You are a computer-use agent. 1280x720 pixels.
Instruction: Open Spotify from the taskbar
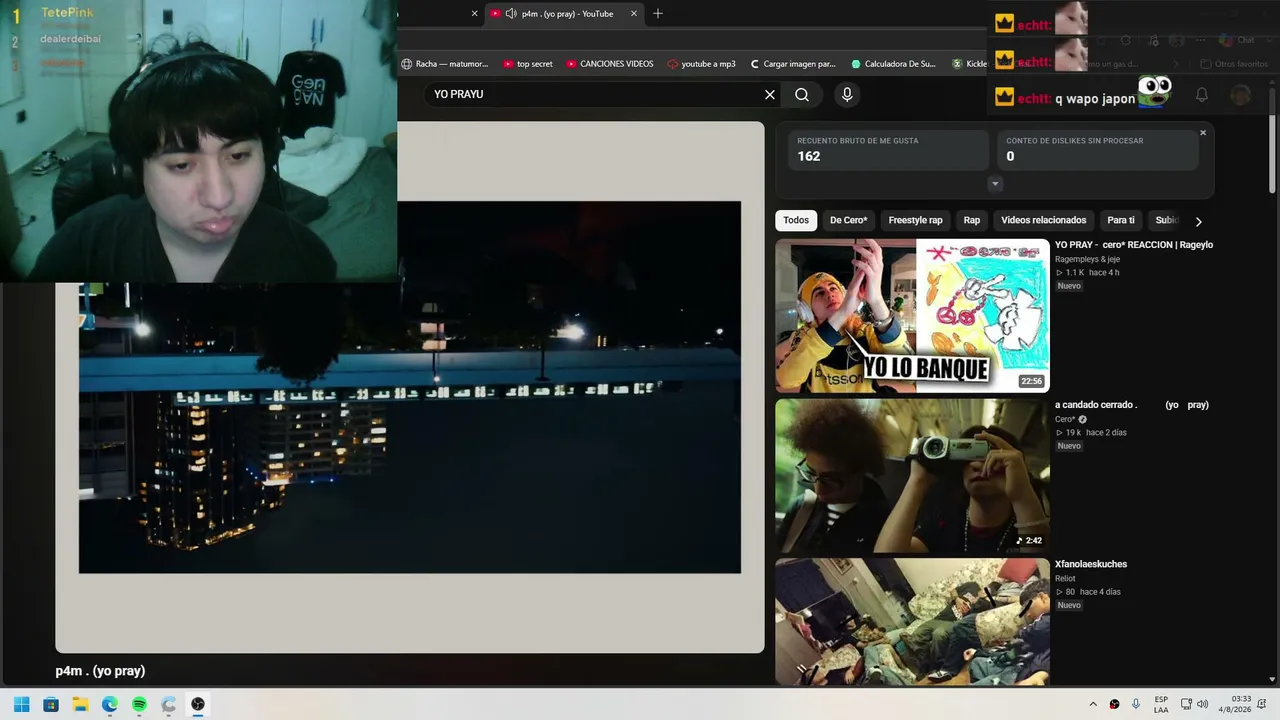tap(139, 704)
